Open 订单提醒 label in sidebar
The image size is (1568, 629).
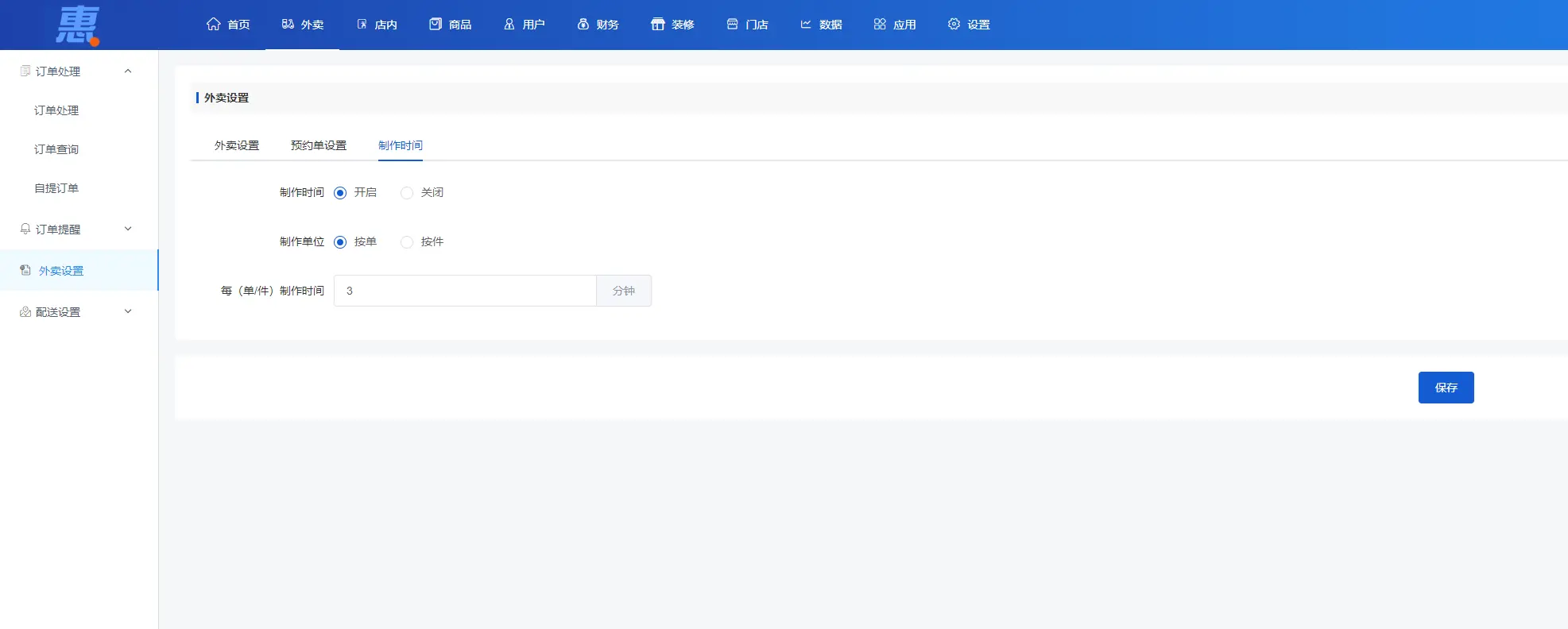point(58,230)
